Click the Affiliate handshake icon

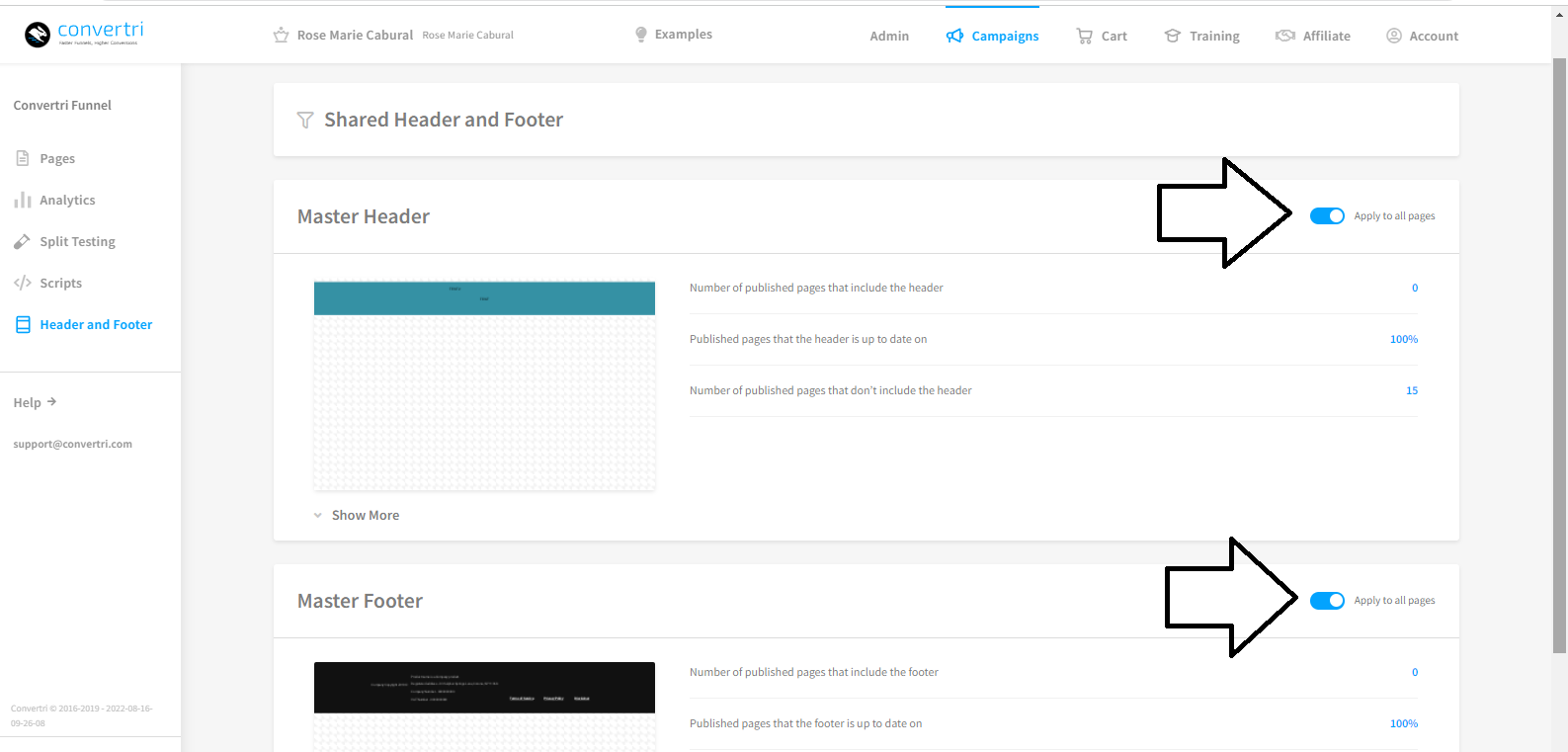point(1284,36)
